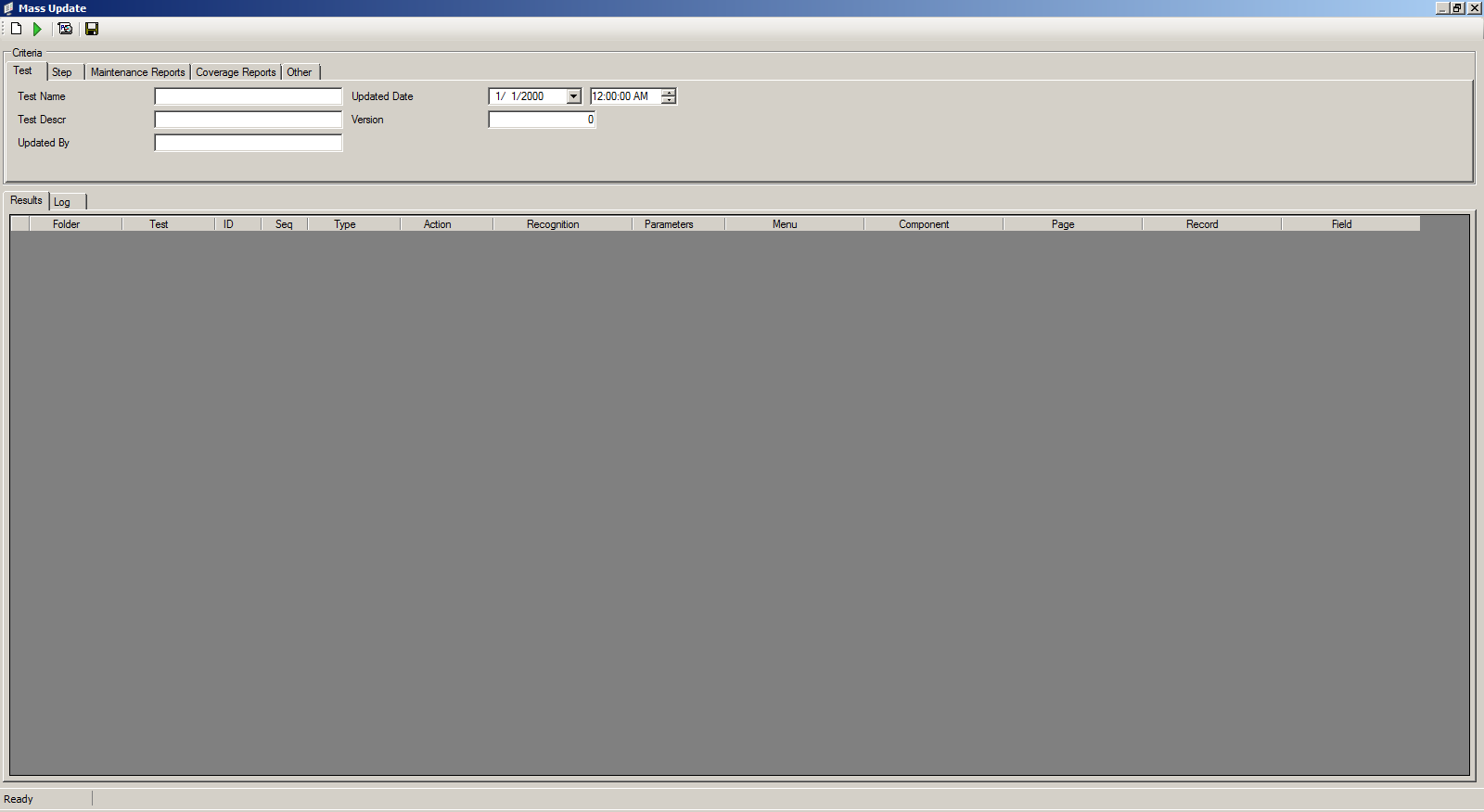This screenshot has width=1484, height=812.
Task: Click the Version number field
Action: pyautogui.click(x=542, y=120)
